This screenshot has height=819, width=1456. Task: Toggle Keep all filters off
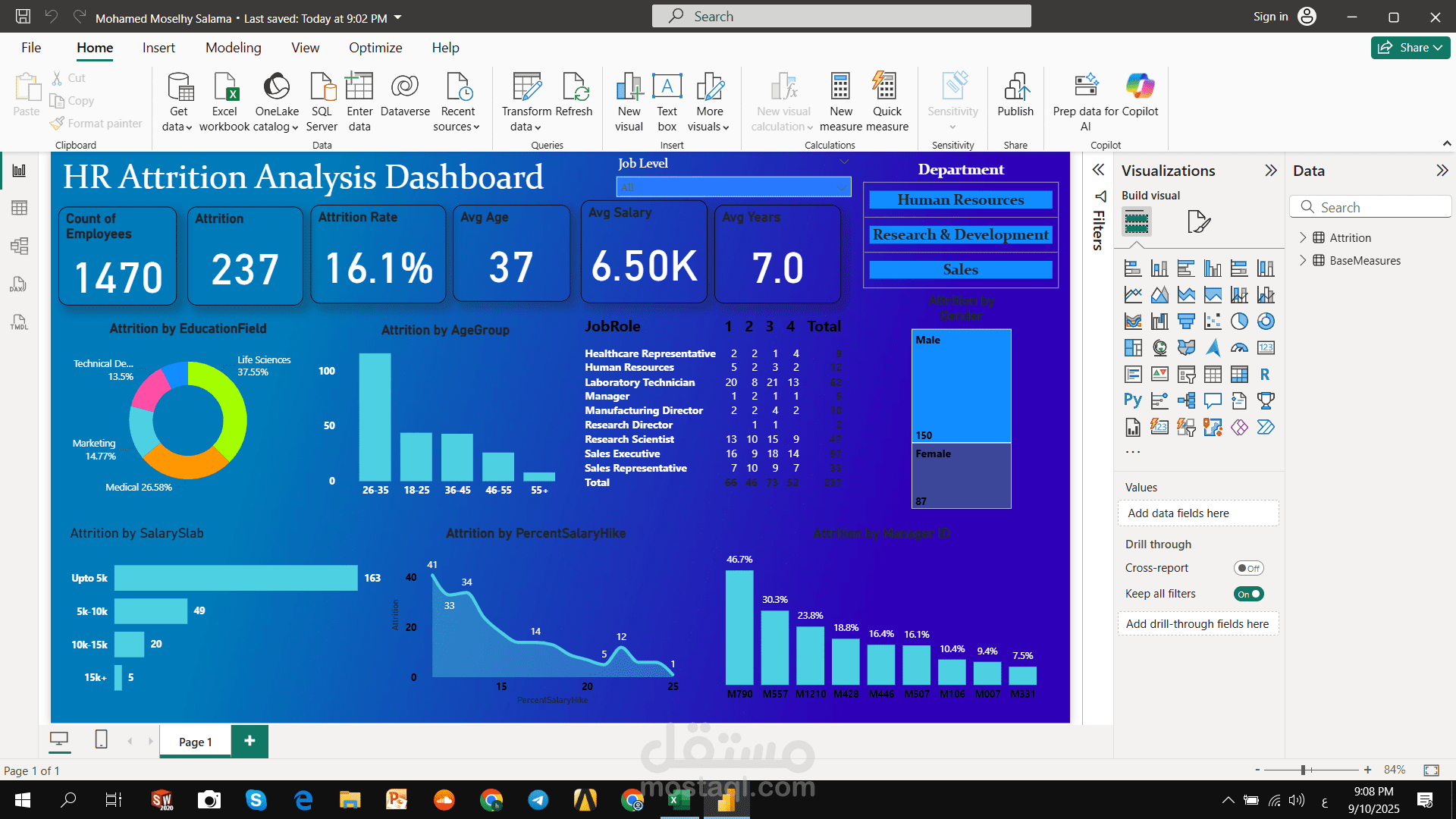coord(1248,594)
